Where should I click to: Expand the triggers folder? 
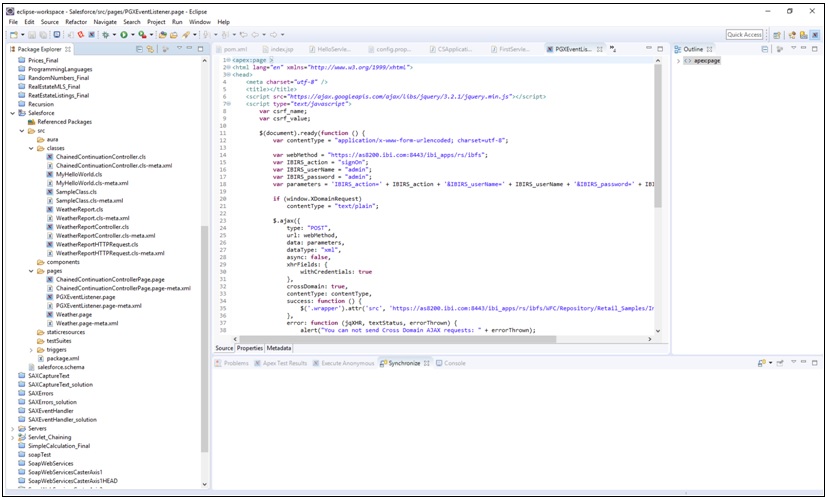[31, 350]
